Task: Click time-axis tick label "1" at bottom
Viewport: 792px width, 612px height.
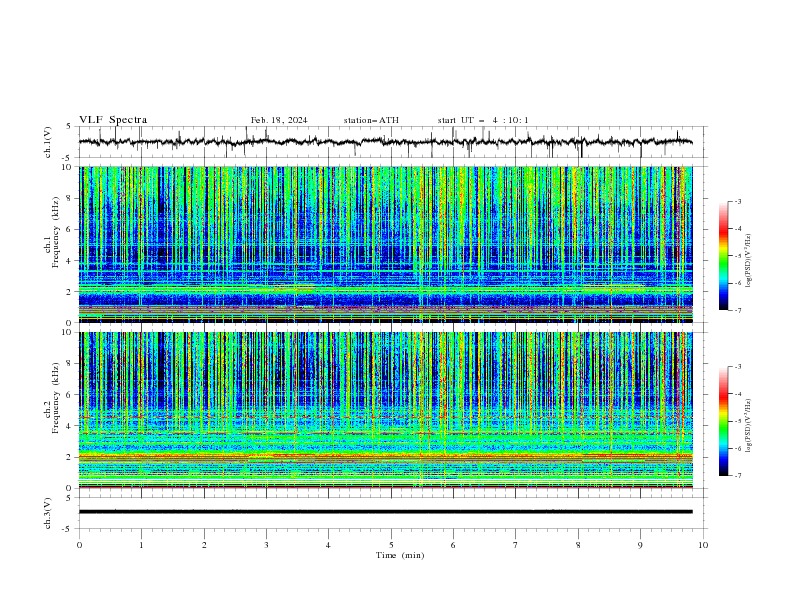Action: tap(141, 545)
